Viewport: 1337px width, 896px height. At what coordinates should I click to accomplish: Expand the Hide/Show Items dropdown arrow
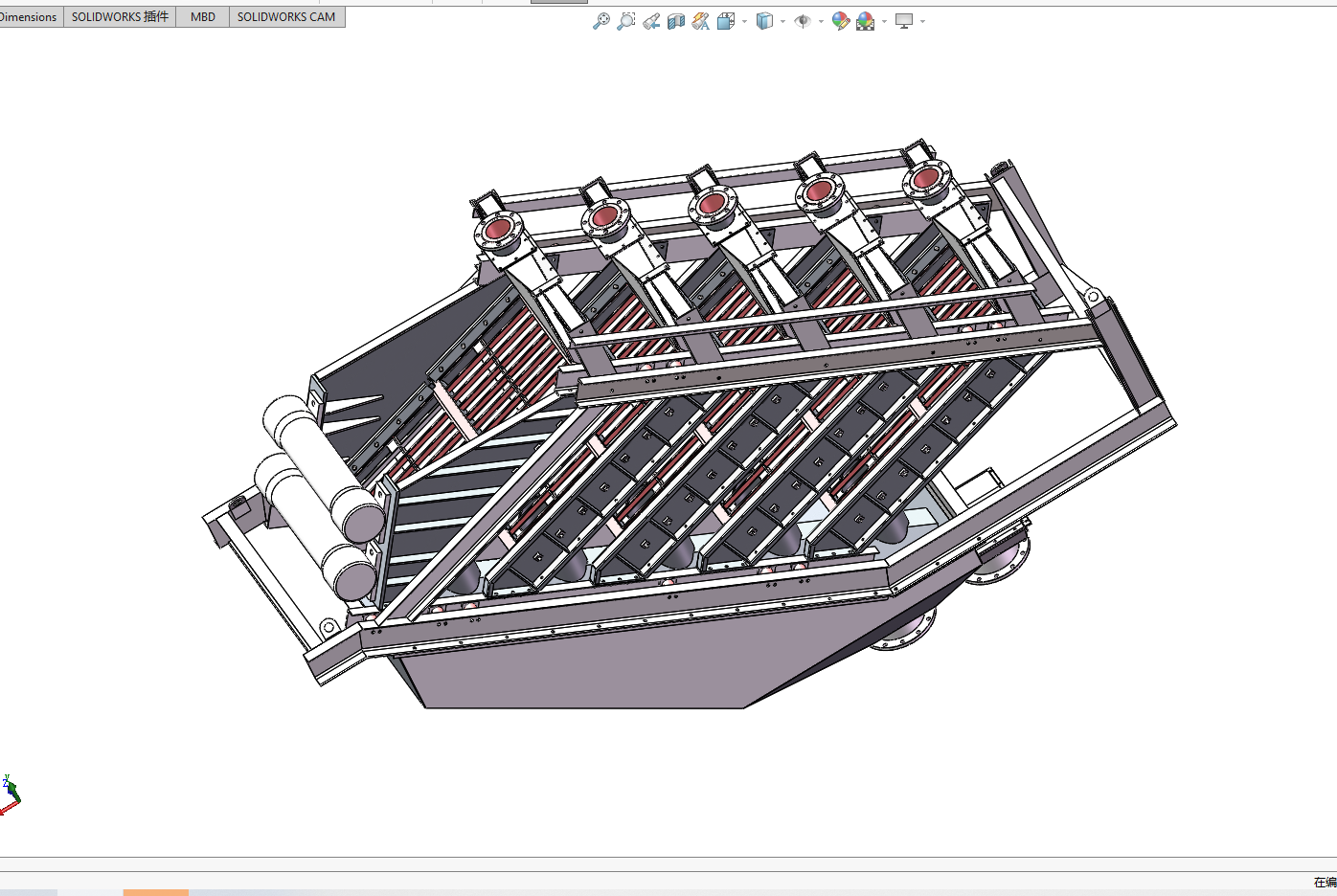[821, 21]
